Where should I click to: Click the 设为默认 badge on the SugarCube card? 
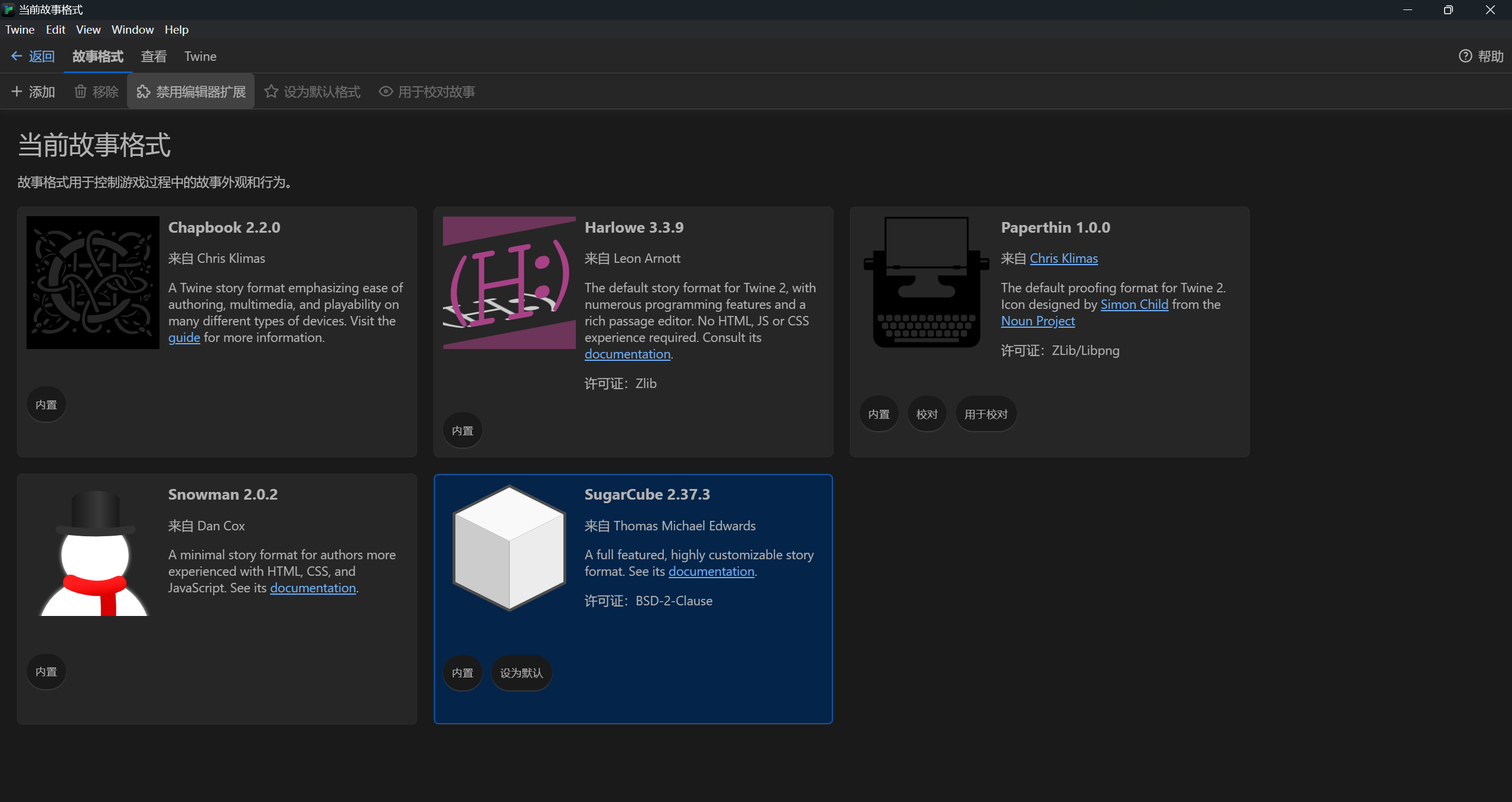[x=521, y=673]
